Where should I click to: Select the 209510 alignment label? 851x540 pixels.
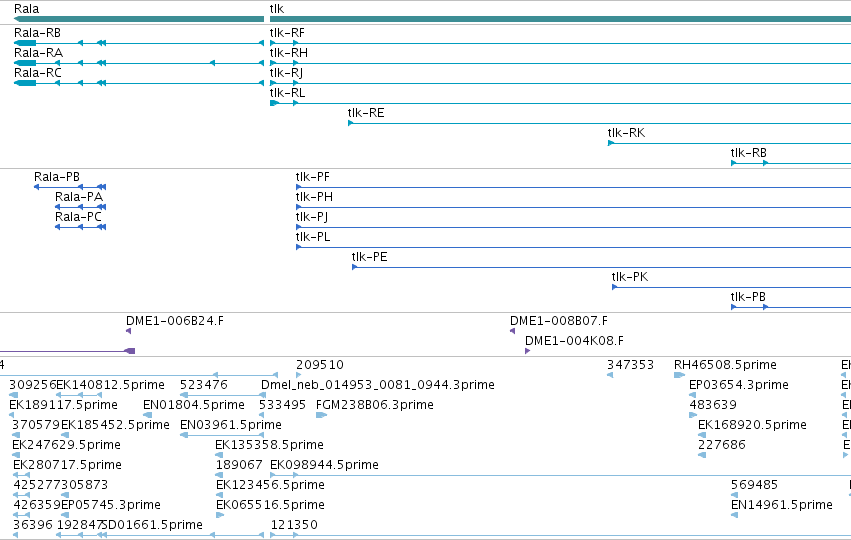320,366
